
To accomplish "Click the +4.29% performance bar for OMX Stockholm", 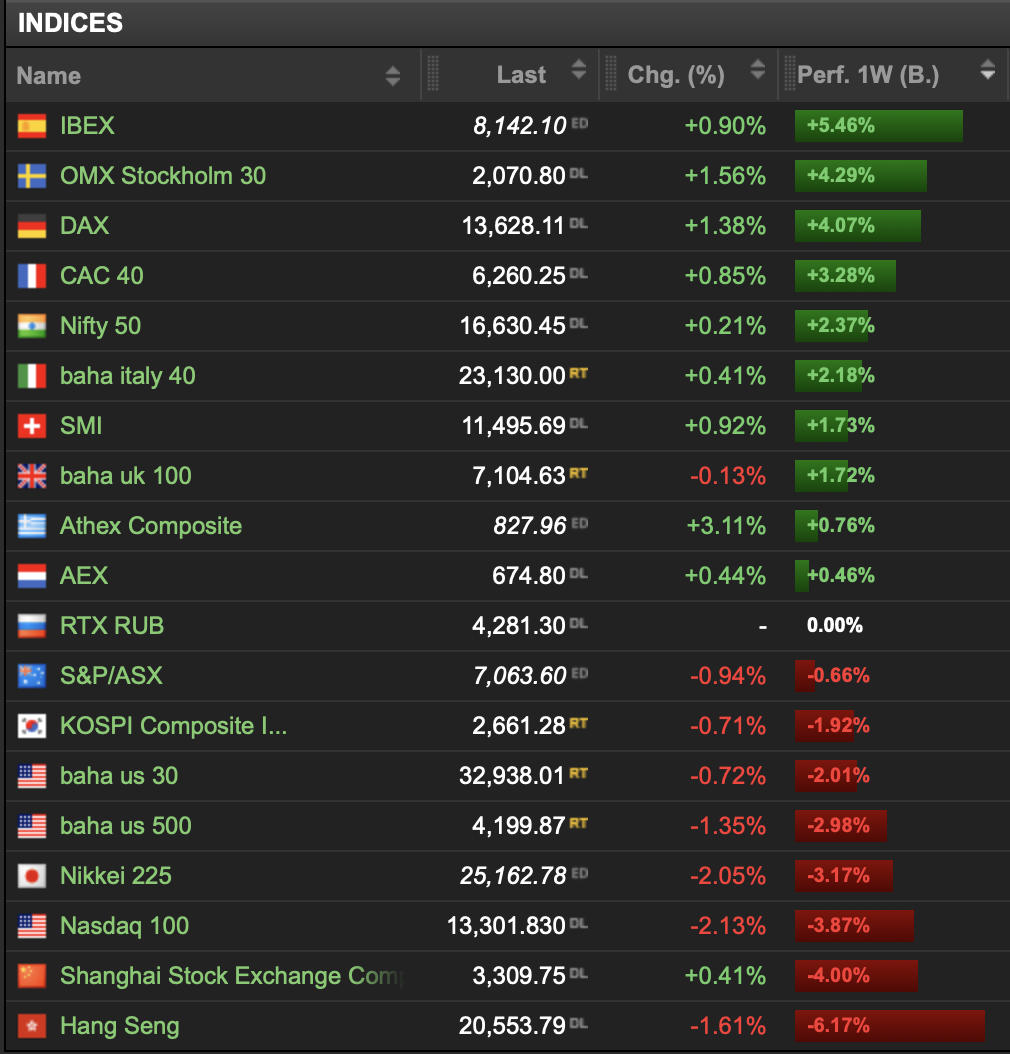I will pos(861,176).
